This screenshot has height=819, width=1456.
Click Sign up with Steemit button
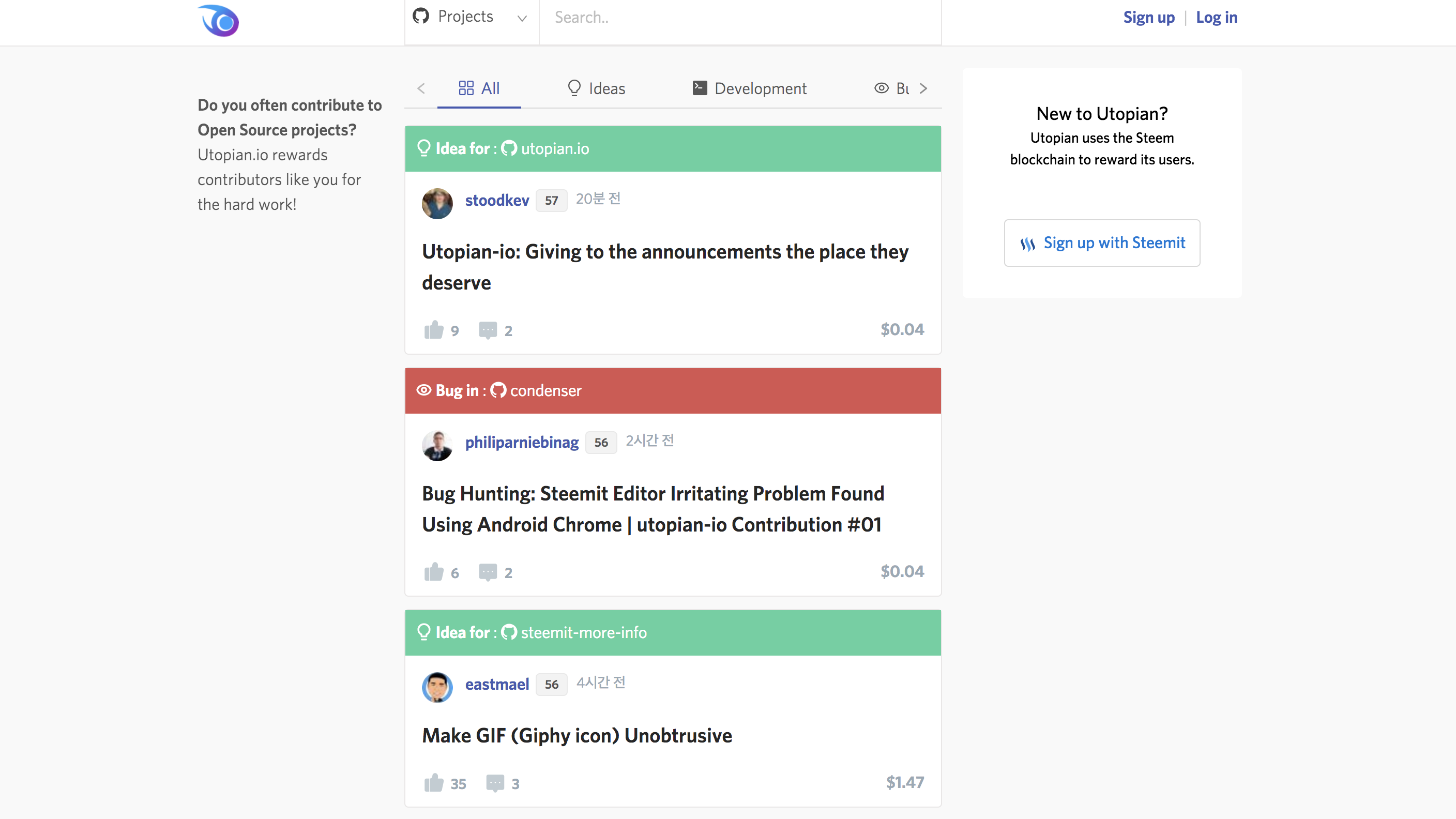pos(1102,243)
